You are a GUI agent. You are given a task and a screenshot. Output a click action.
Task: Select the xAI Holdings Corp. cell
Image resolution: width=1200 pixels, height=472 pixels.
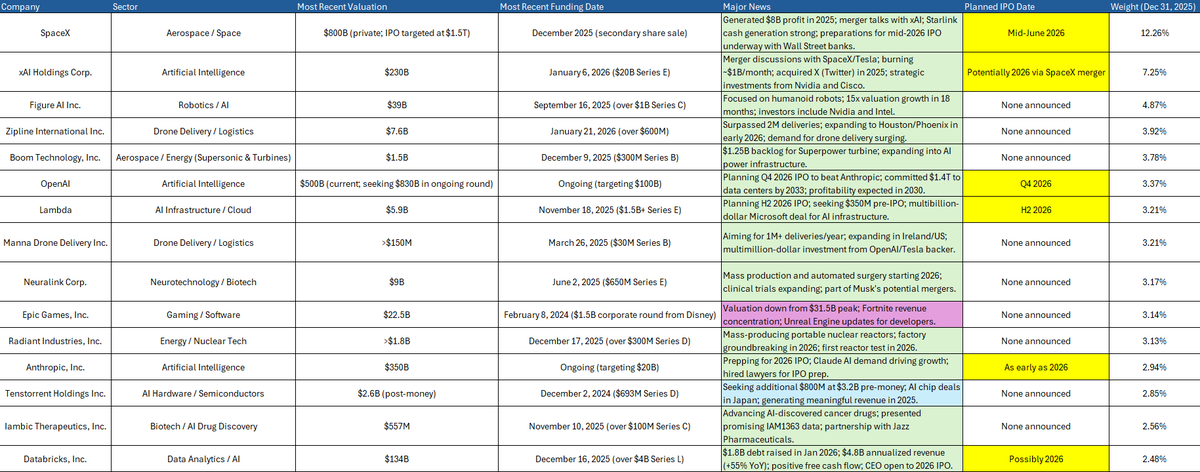click(x=56, y=74)
